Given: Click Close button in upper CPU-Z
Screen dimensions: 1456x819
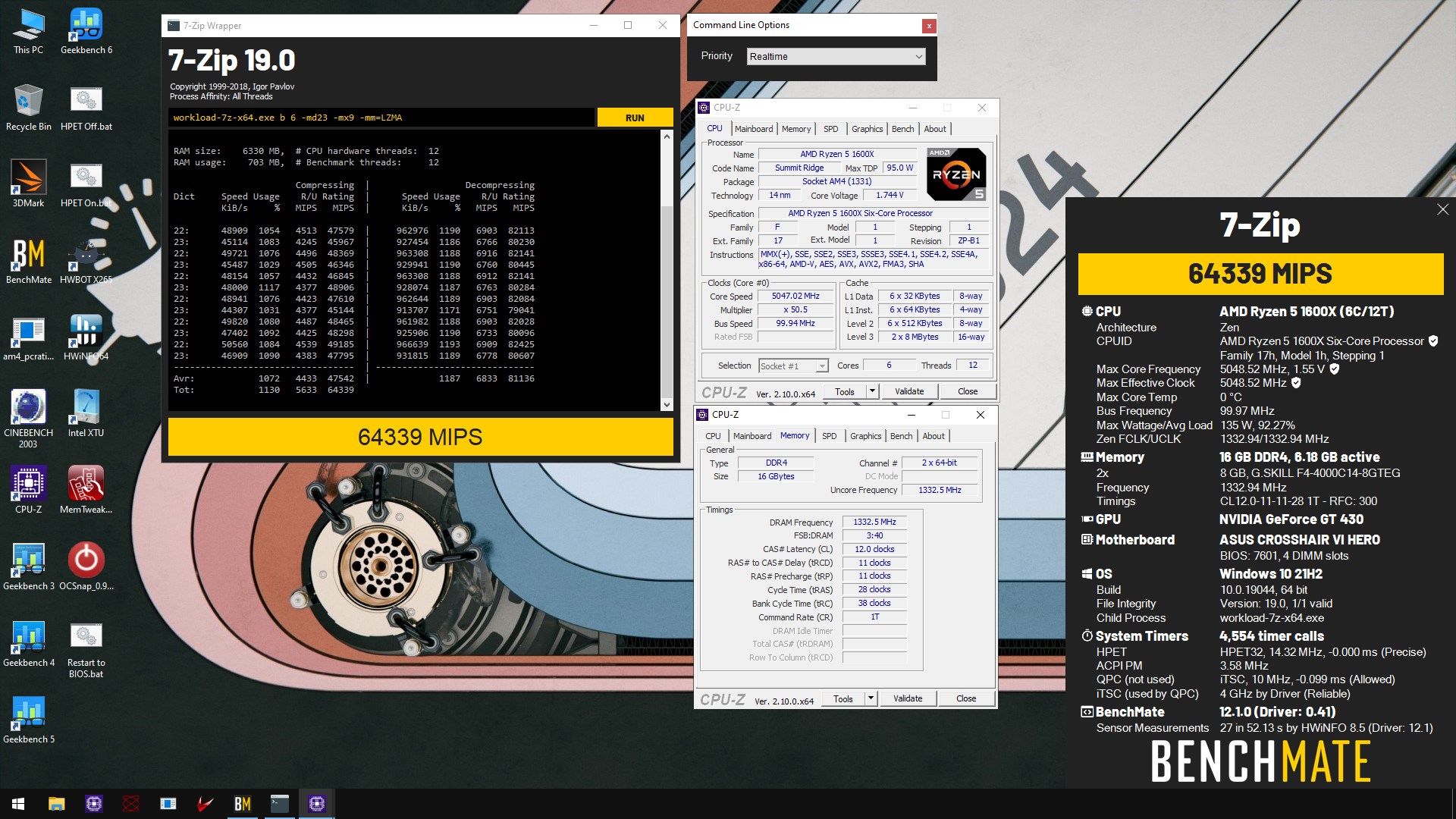Looking at the screenshot, I should tap(968, 391).
